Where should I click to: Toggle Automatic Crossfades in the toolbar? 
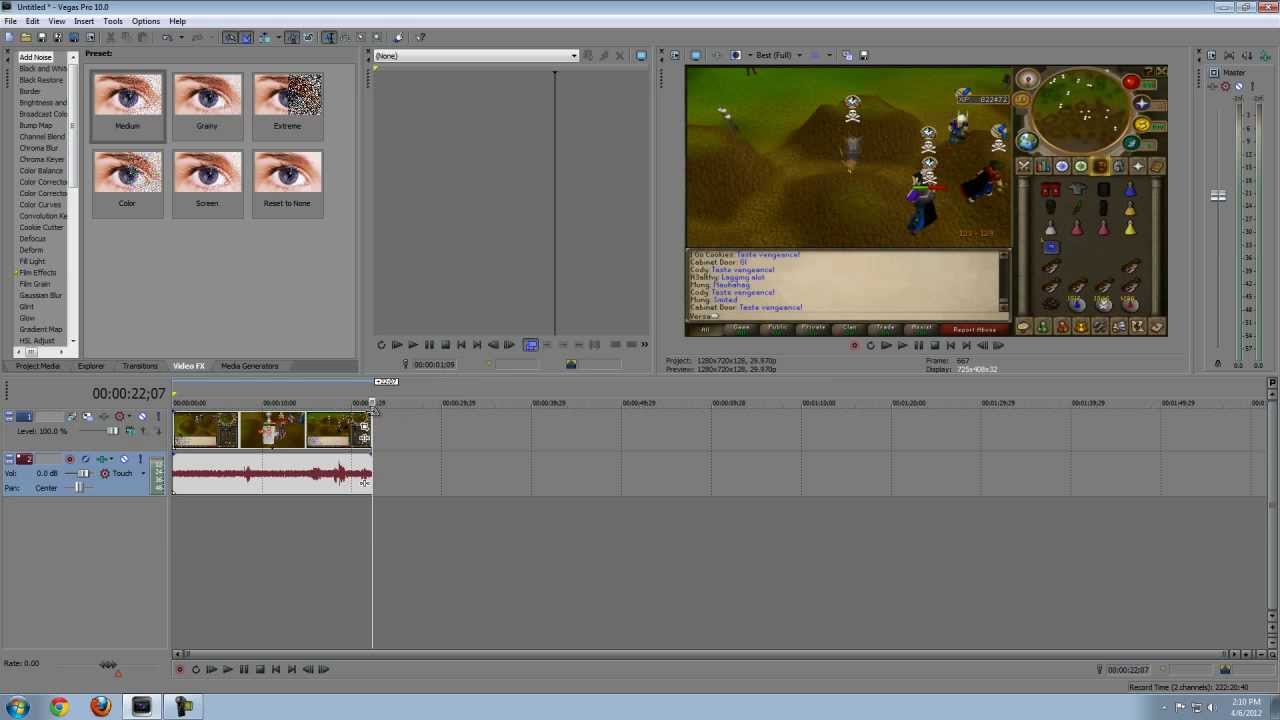[x=246, y=37]
